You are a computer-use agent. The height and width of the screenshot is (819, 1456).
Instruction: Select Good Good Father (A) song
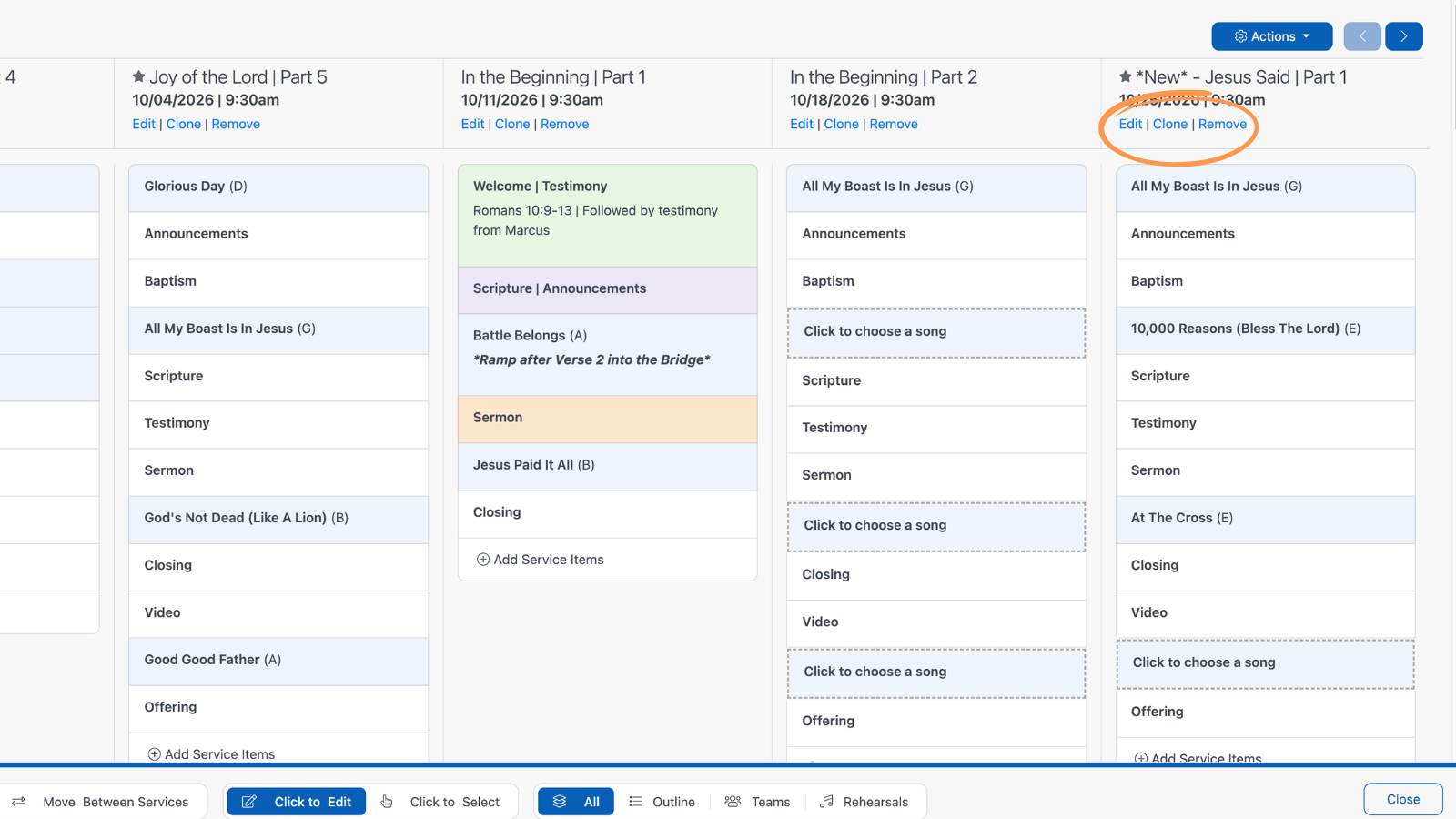pyautogui.click(x=278, y=661)
